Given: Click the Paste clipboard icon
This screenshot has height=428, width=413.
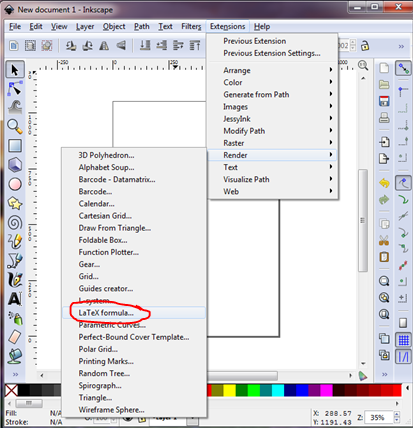Looking at the screenshot, I should [x=384, y=257].
